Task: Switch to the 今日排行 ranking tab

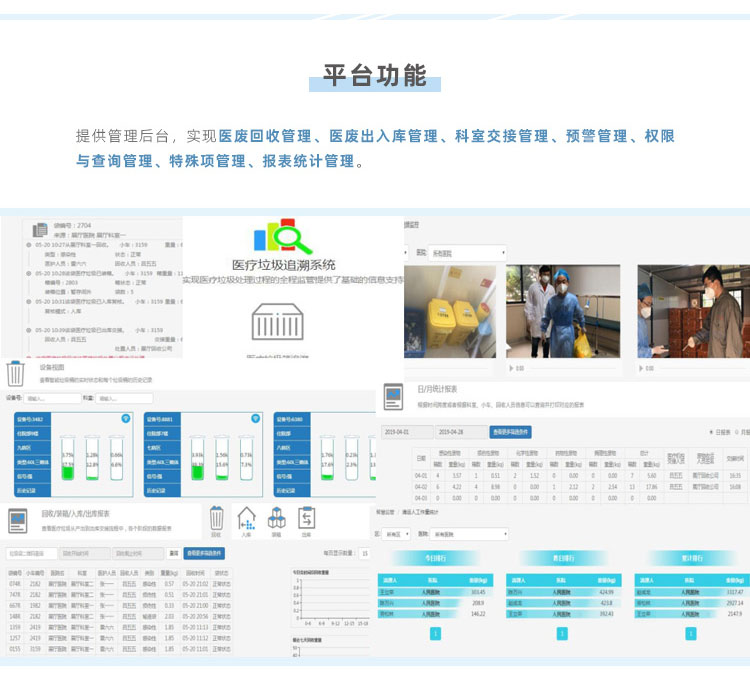Action: click(435, 558)
